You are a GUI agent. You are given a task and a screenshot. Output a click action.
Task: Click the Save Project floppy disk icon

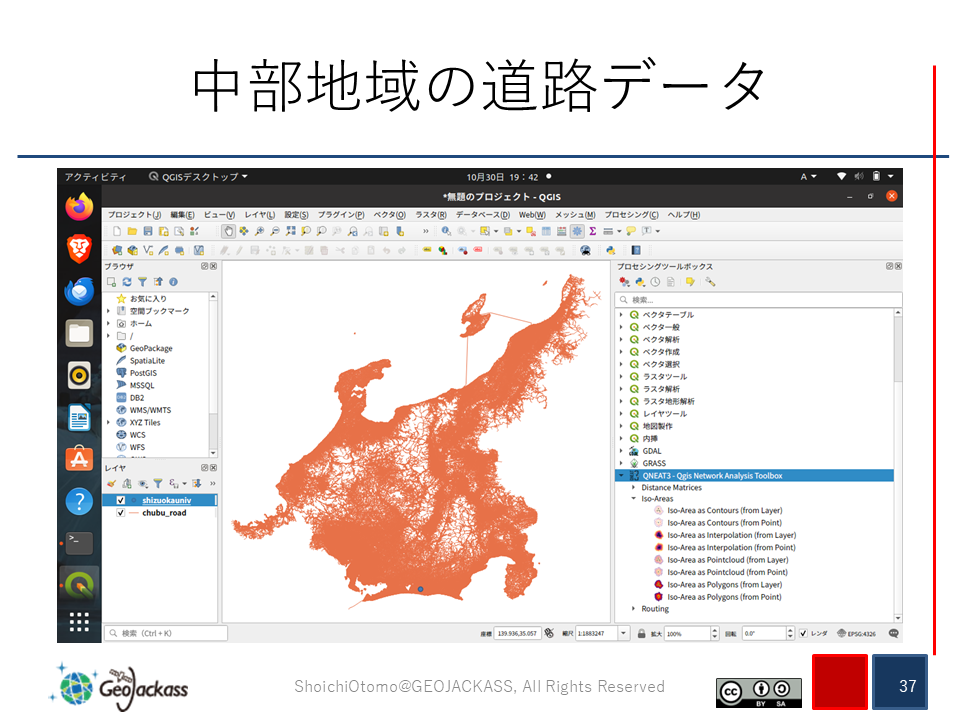coord(148,231)
